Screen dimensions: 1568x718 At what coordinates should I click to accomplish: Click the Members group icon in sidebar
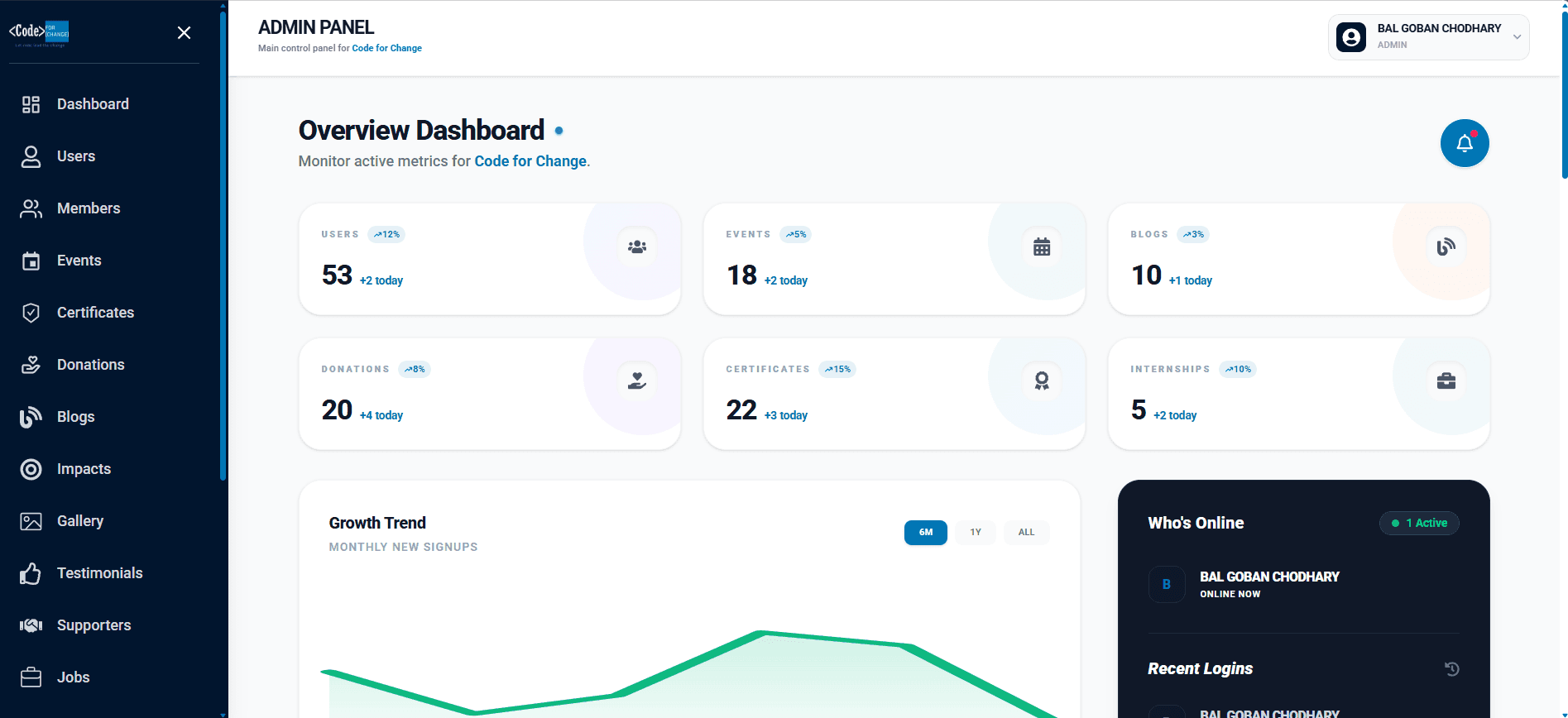[x=31, y=208]
